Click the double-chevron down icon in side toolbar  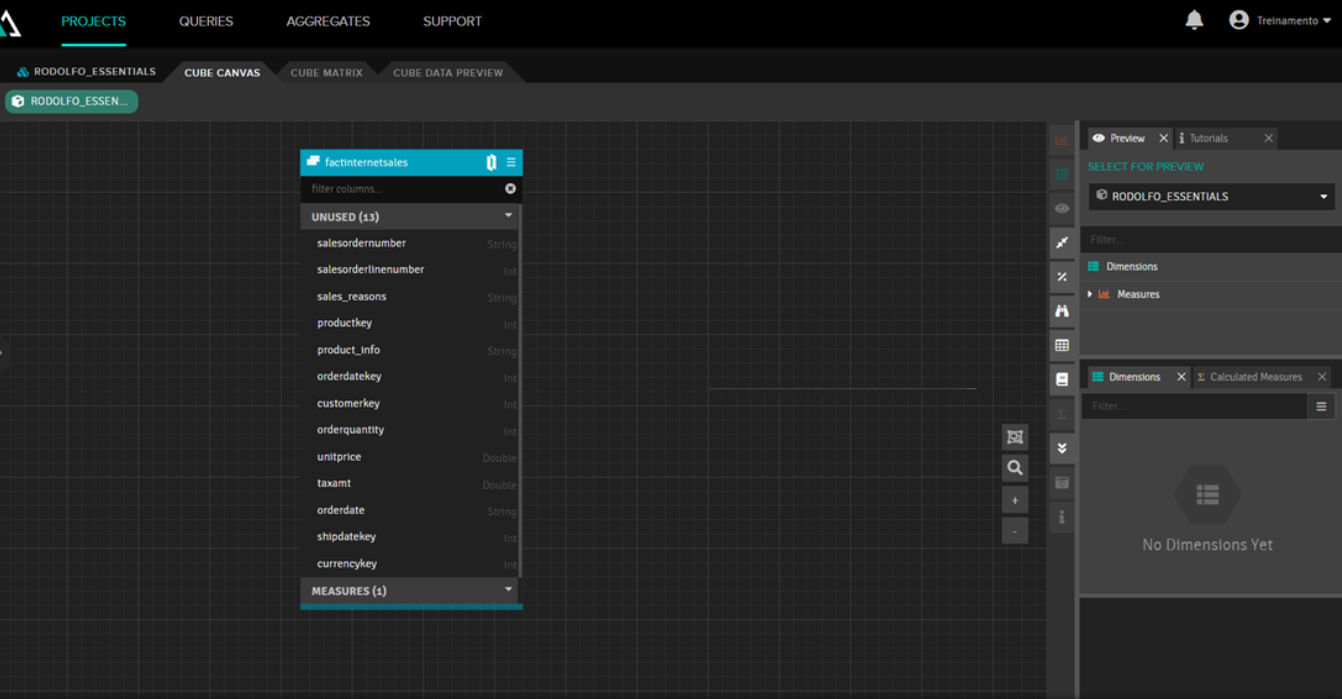[1062, 448]
